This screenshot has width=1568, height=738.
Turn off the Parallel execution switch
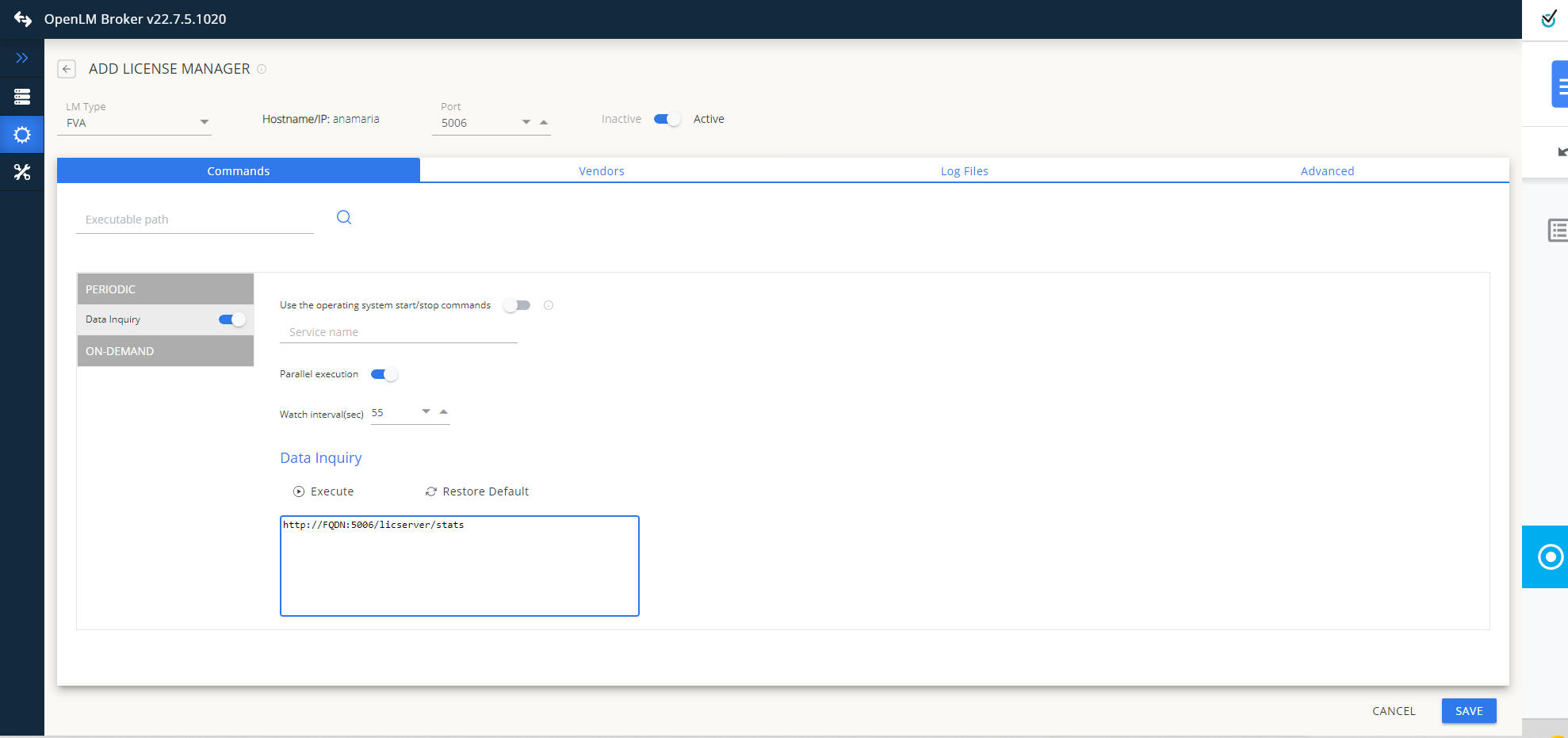[384, 373]
